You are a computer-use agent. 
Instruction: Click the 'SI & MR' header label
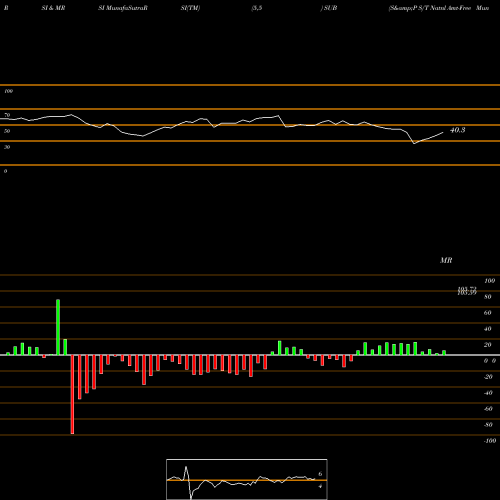pos(53,8)
